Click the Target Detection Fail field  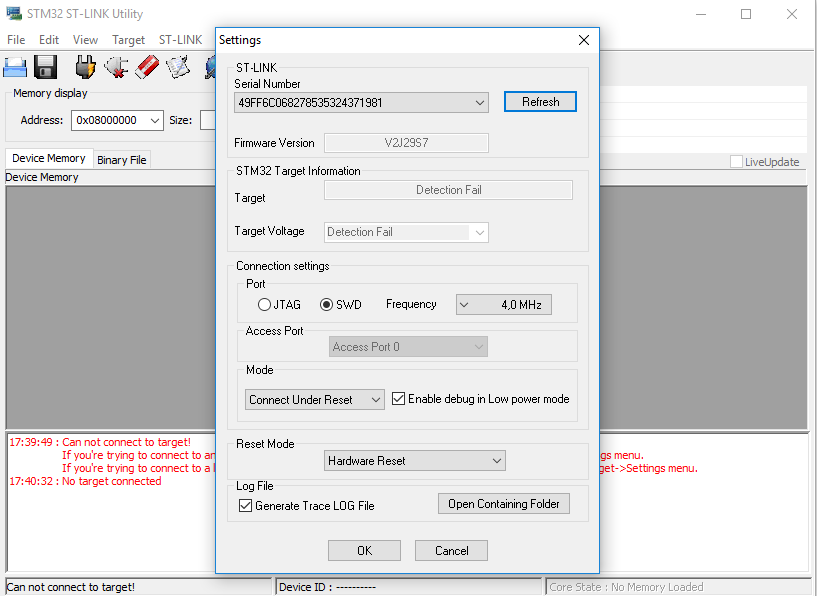tap(448, 190)
